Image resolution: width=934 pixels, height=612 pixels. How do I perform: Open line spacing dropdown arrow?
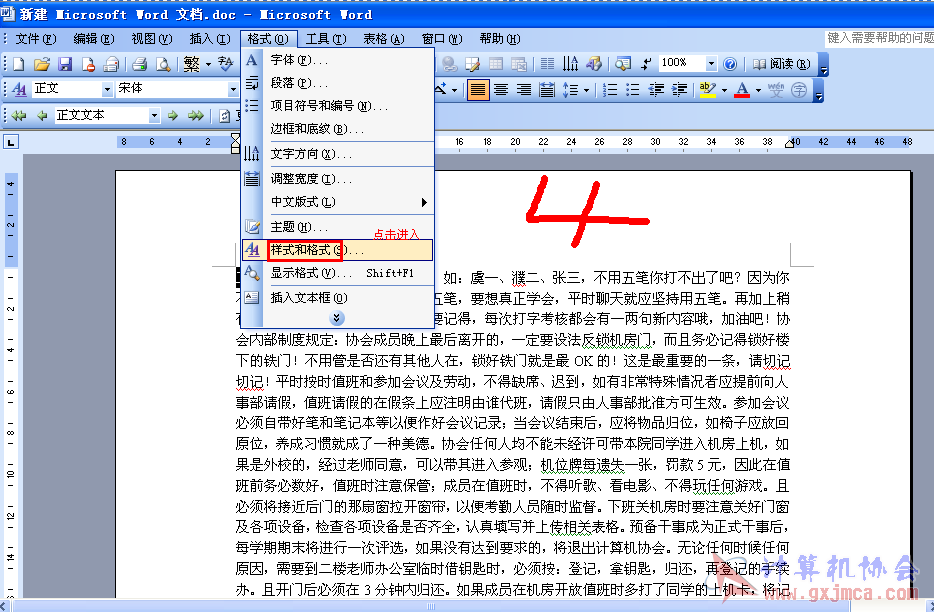(x=587, y=91)
